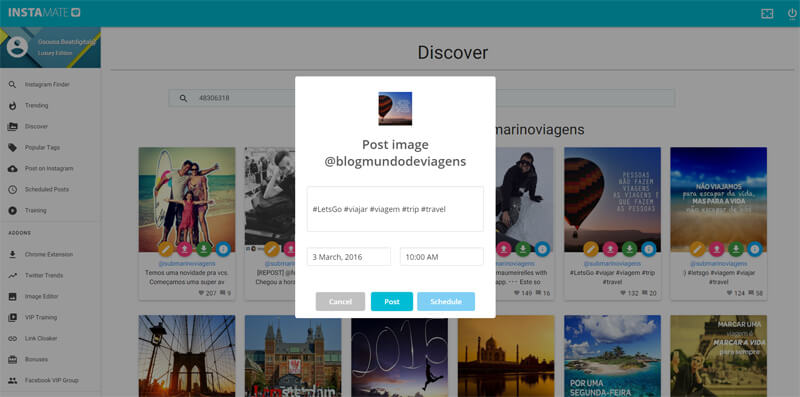
Task: Open @submarinoviagens link under balloon quote card
Action: (x=612, y=264)
